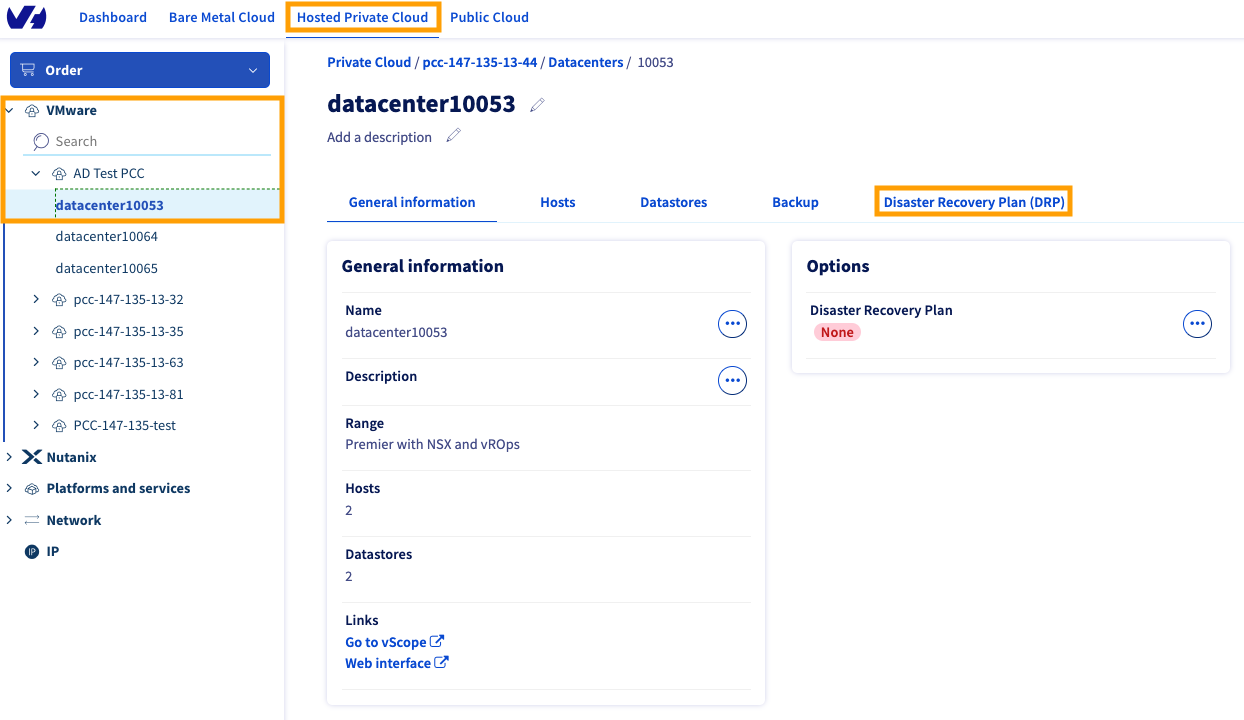Viewport: 1244px width, 720px height.
Task: Open the Dashboard menu
Action: pyautogui.click(x=113, y=17)
